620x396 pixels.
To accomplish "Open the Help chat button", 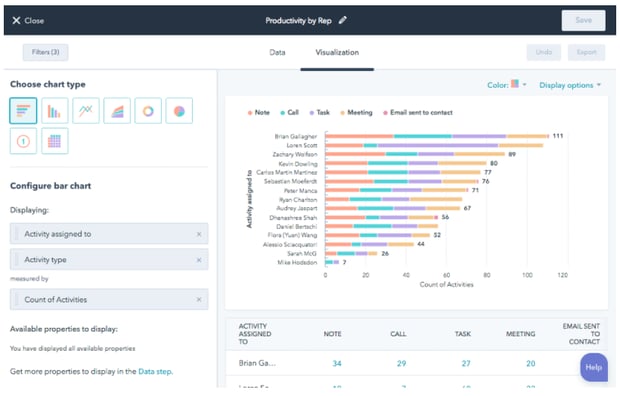I will [x=594, y=368].
